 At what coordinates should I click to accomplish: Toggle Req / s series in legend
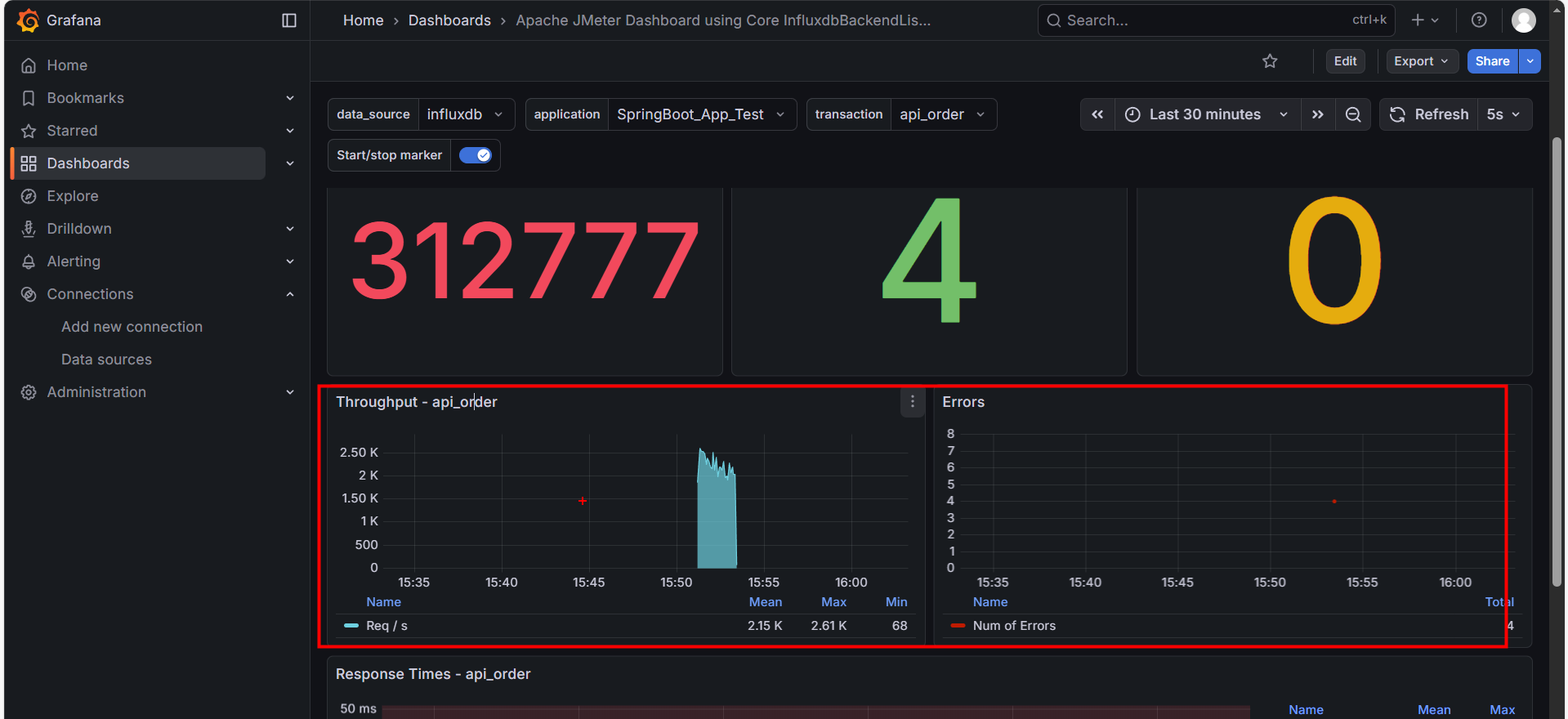tap(386, 626)
